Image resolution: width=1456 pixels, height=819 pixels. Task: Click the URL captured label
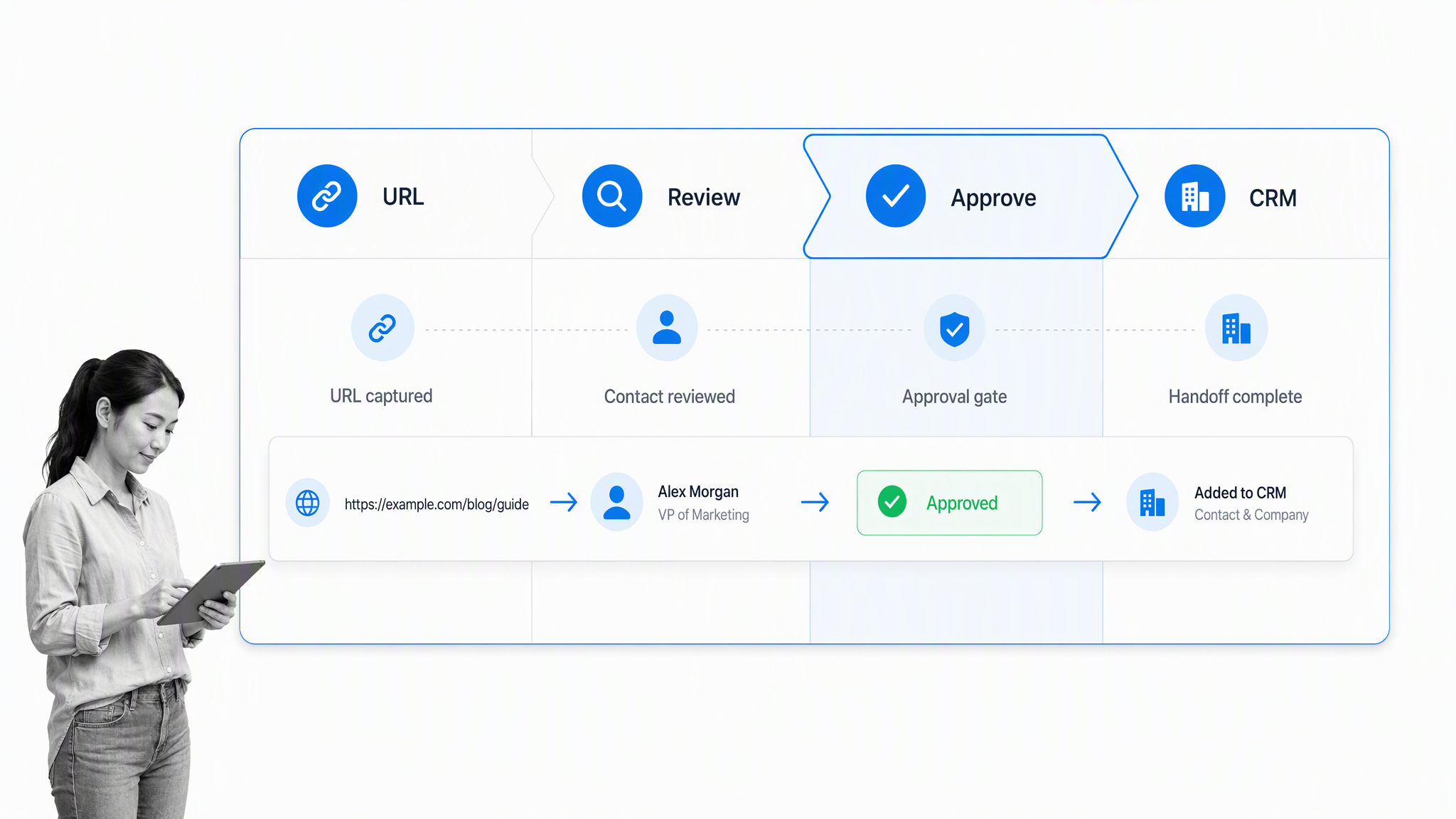(x=381, y=396)
